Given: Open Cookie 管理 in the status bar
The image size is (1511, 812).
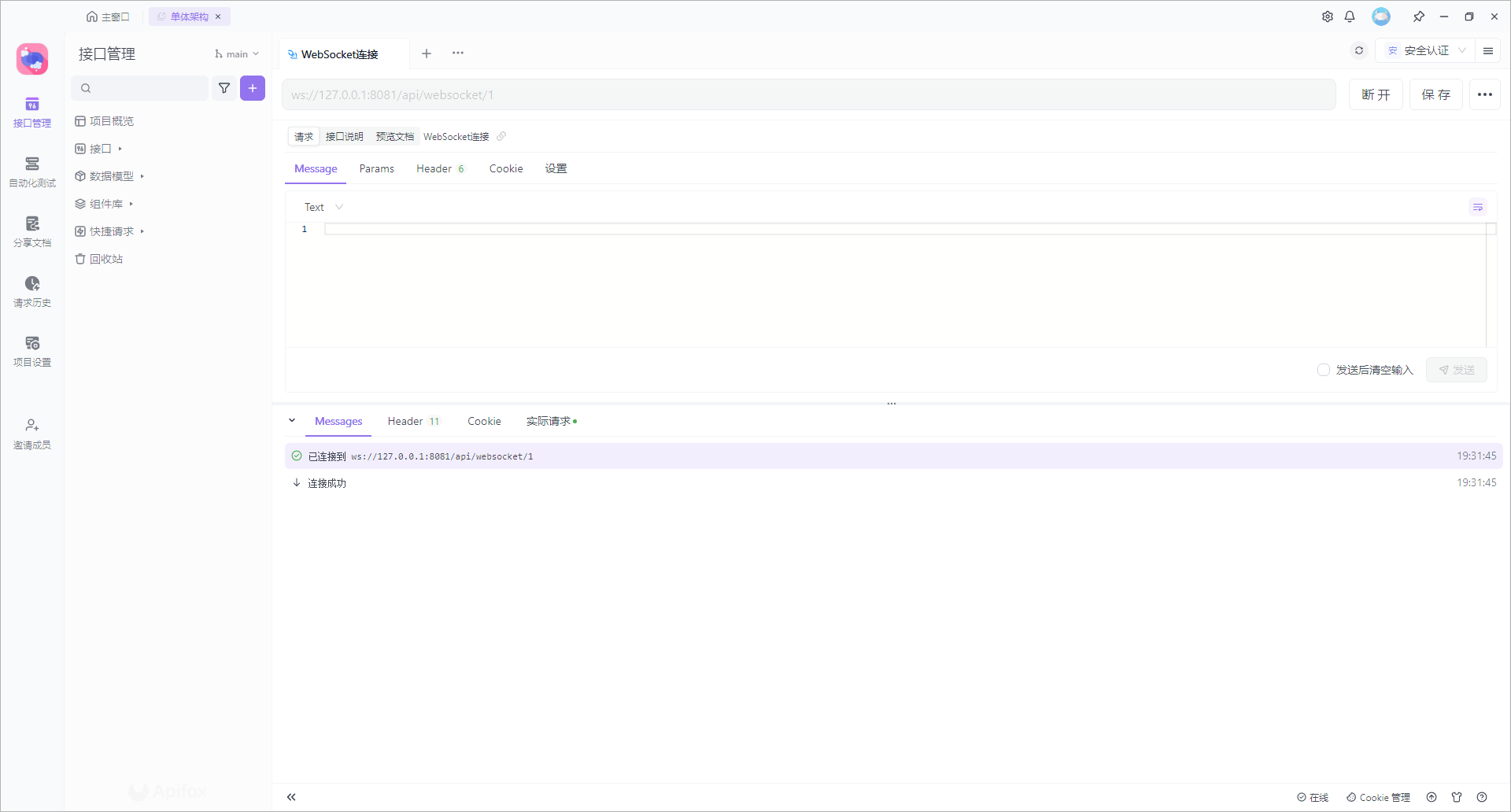Looking at the screenshot, I should (x=1378, y=797).
